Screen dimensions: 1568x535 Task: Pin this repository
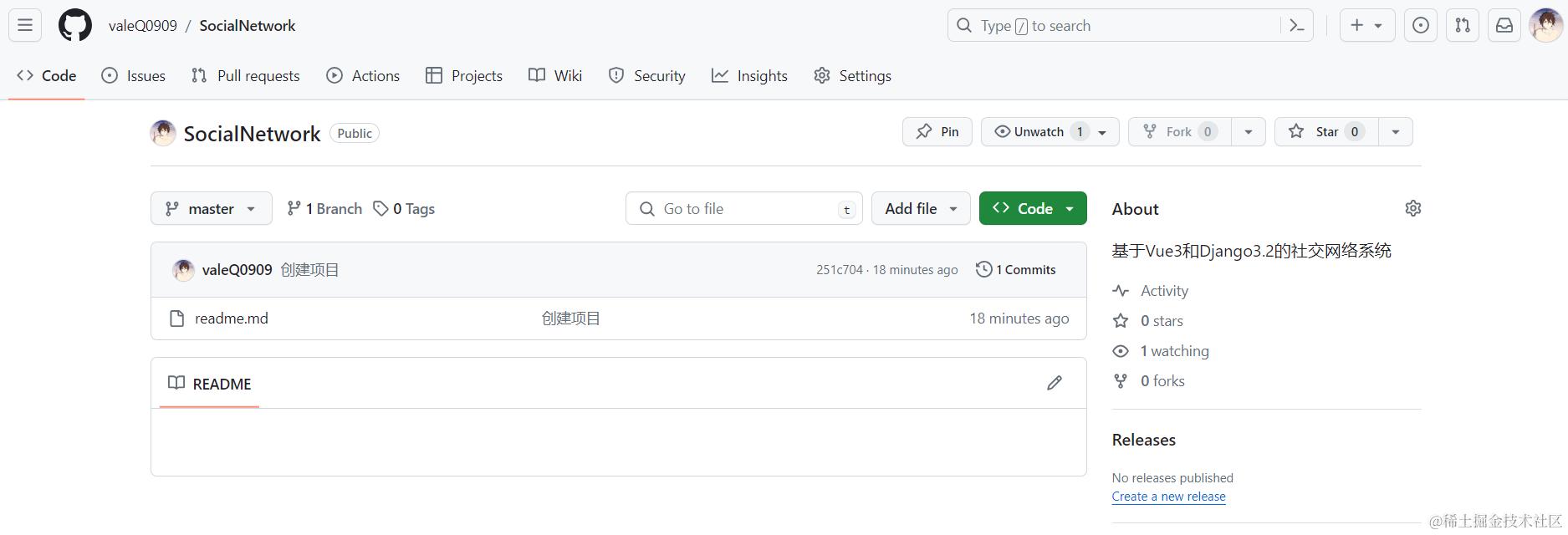(937, 132)
